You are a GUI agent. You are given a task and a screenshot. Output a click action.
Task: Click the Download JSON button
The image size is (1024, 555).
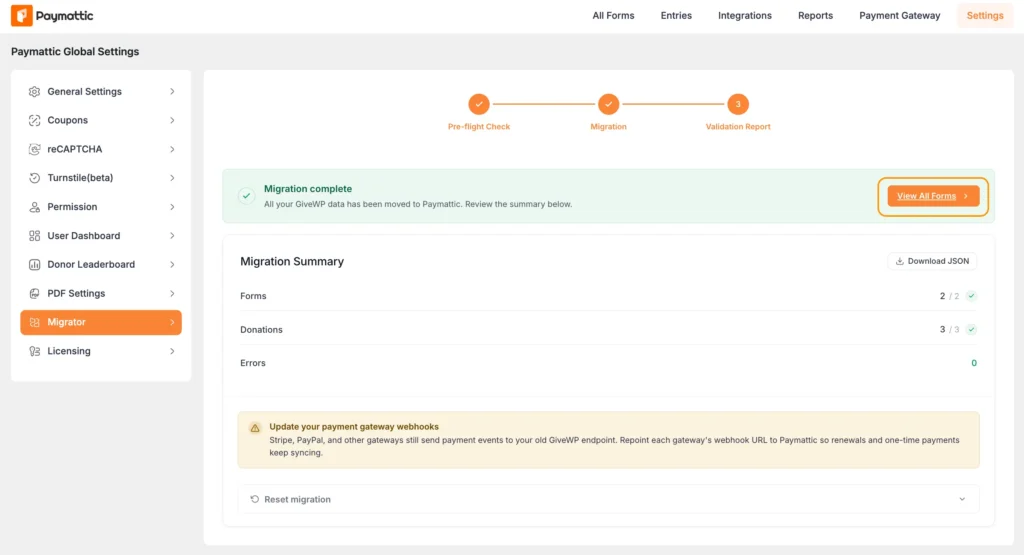pyautogui.click(x=932, y=261)
